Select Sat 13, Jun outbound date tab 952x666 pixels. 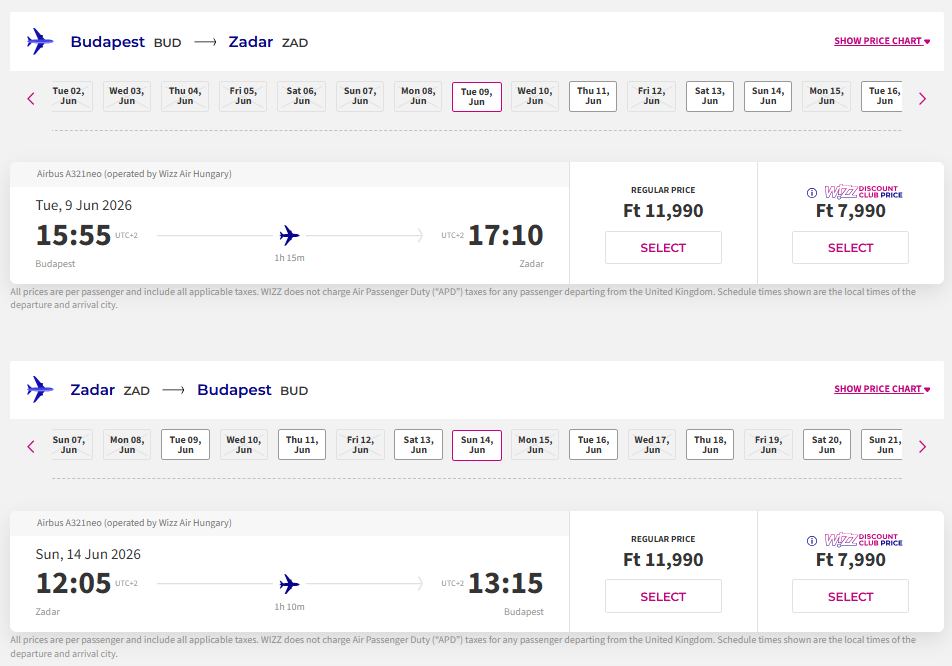coord(710,96)
